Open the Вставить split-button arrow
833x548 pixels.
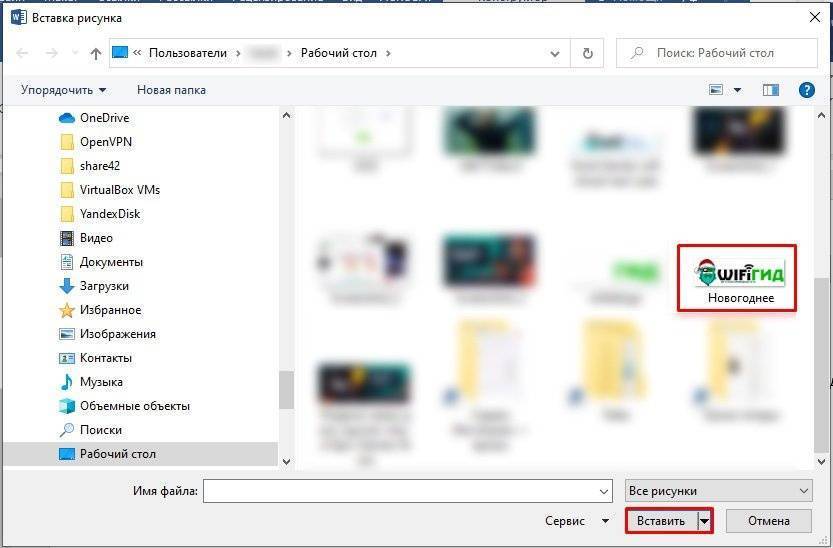tap(704, 521)
